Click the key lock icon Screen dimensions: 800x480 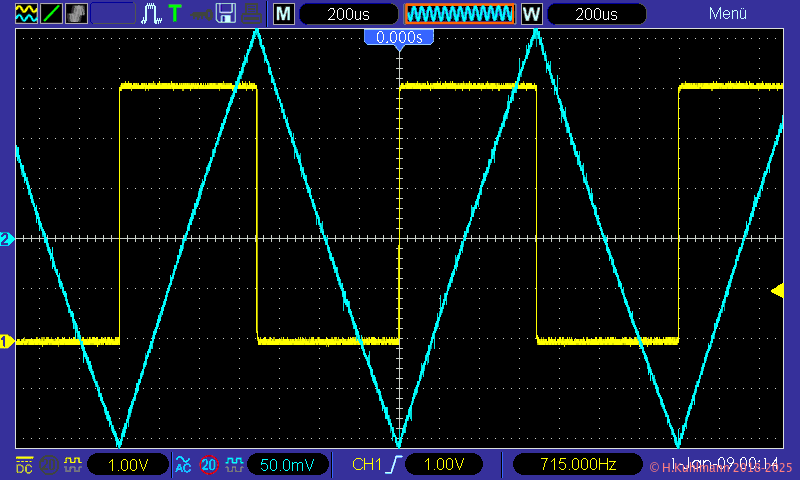(x=201, y=14)
